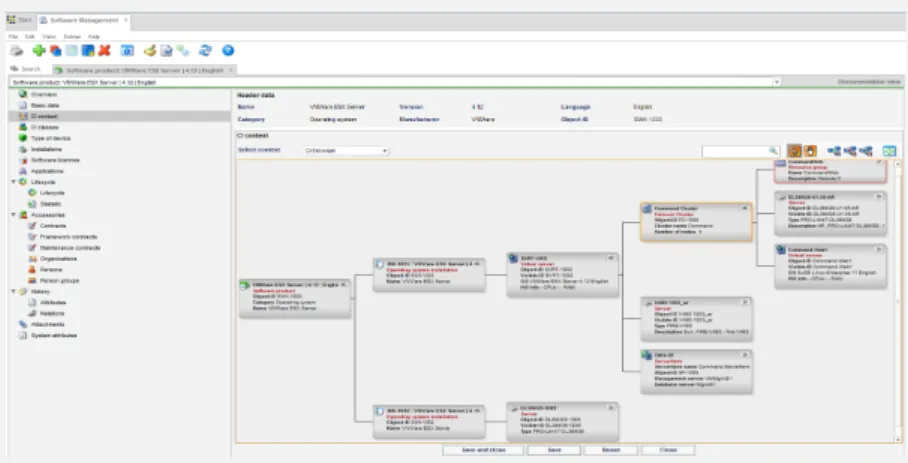
Task: Click the diagram vertical scrollbar up arrow
Action: click(898, 164)
